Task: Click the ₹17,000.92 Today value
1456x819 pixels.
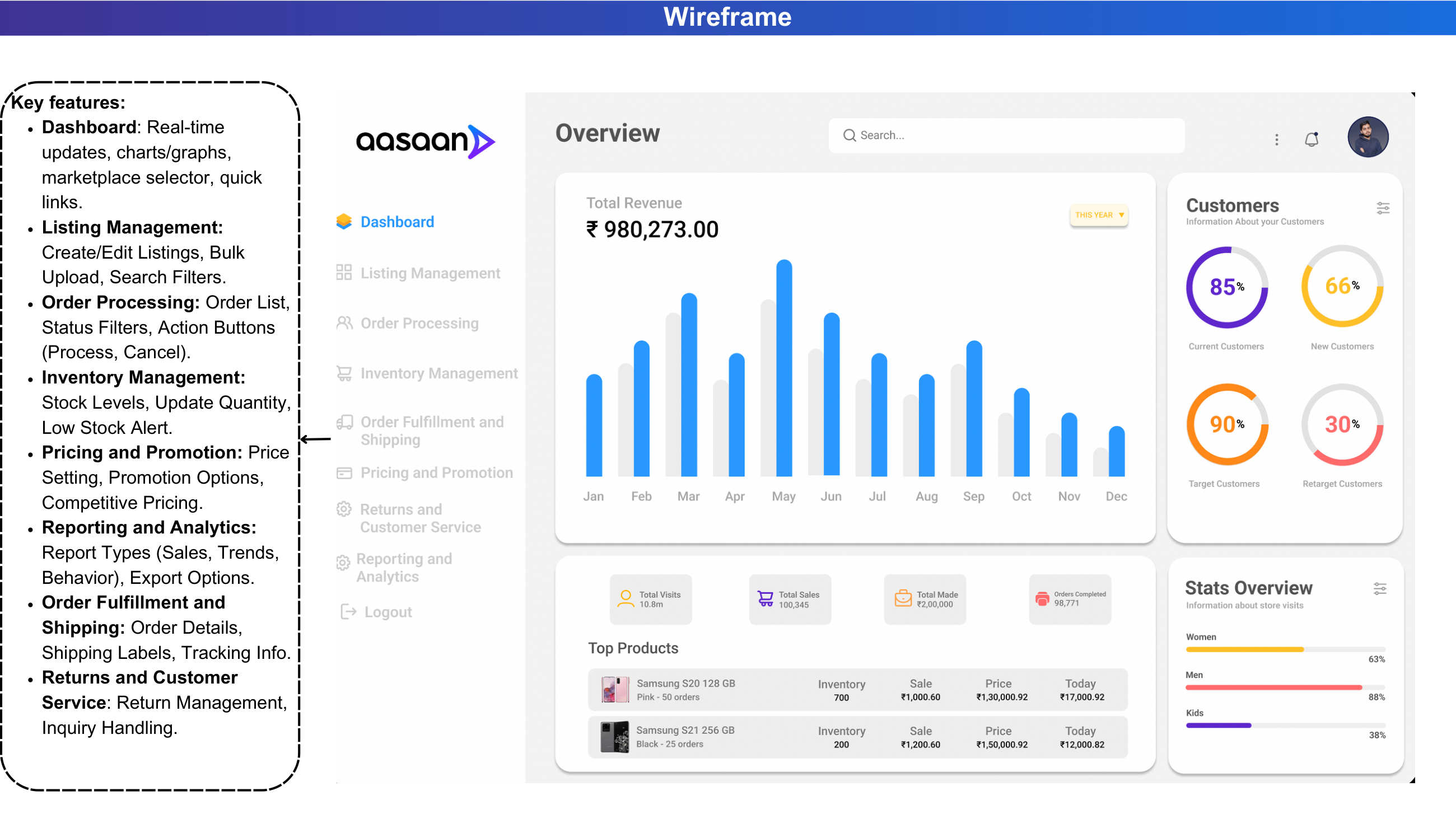Action: 1082,697
